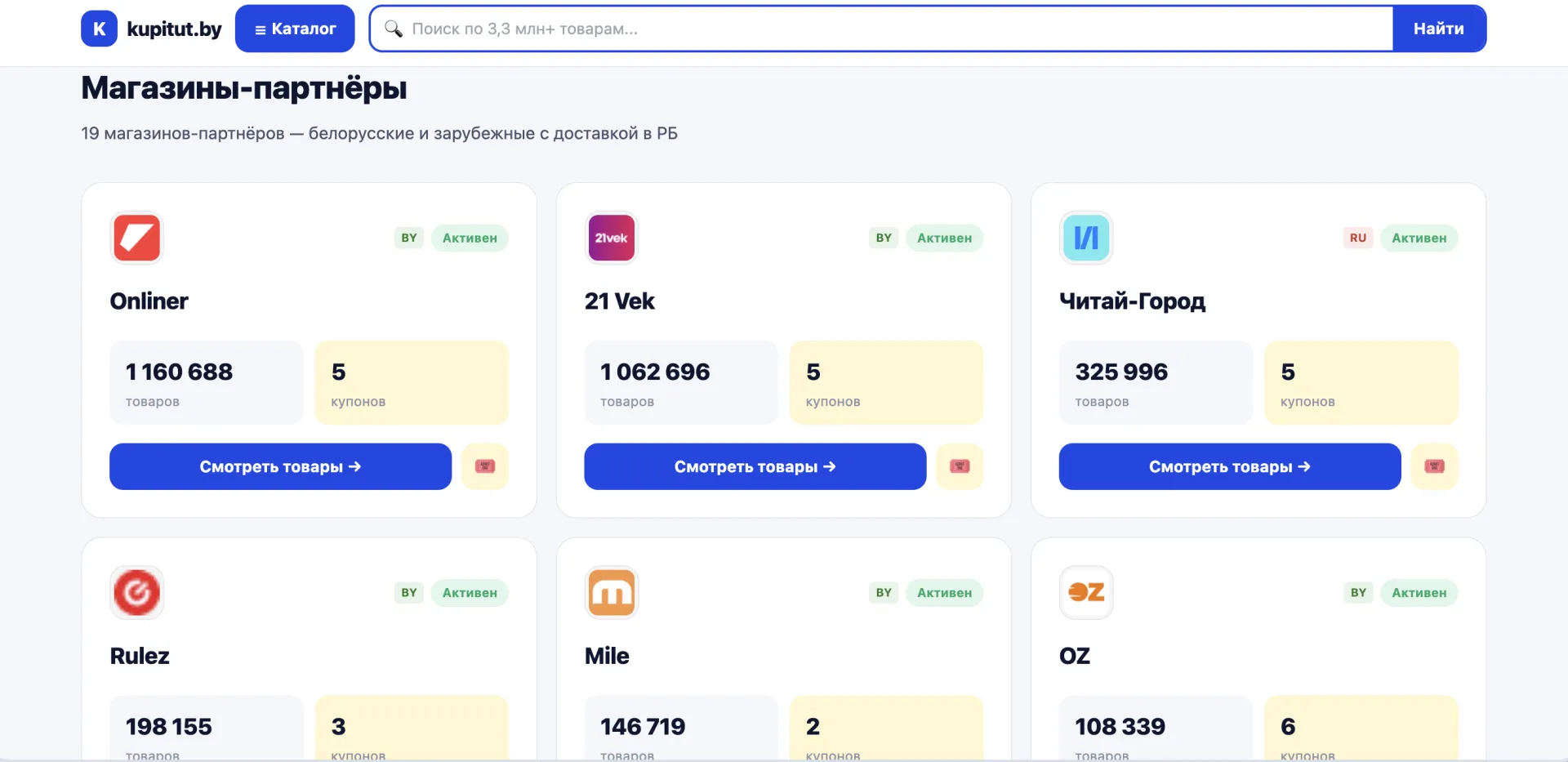Click the 21 Vek store title
The width and height of the screenshot is (1568, 762).
click(x=619, y=301)
